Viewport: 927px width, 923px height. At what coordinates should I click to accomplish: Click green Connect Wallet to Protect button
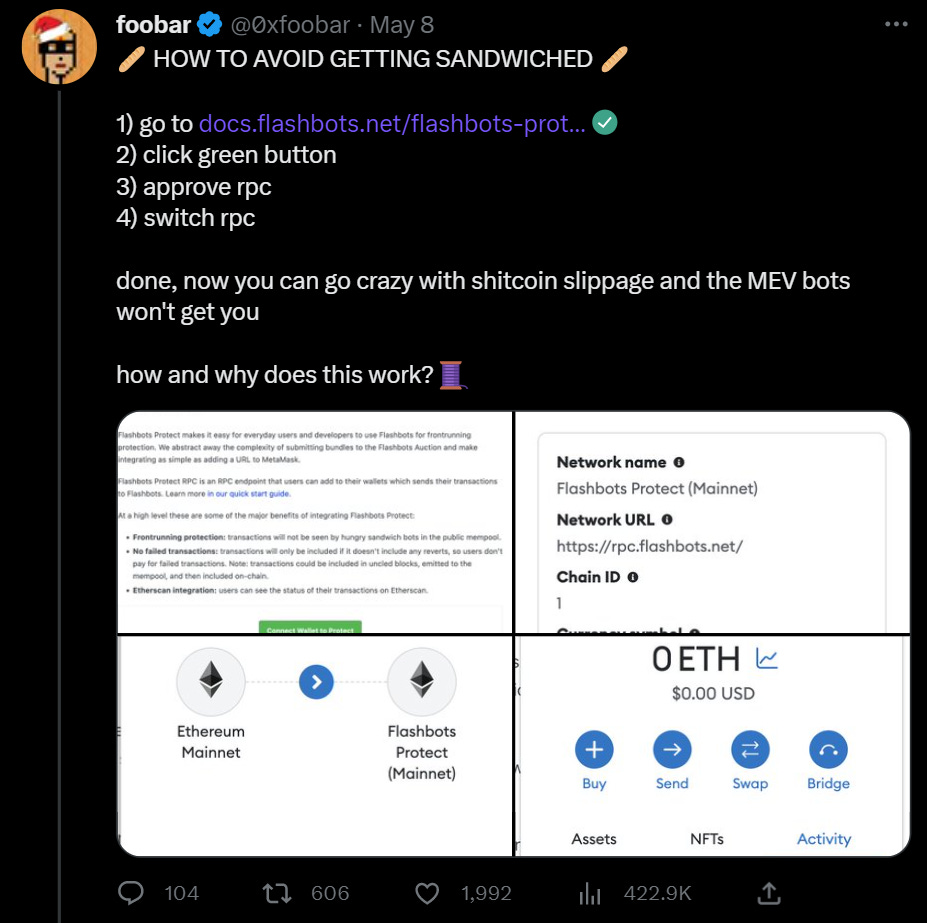pos(310,627)
